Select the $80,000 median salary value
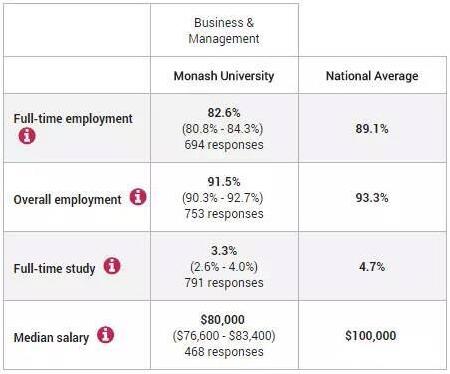450x374 pixels. click(223, 320)
